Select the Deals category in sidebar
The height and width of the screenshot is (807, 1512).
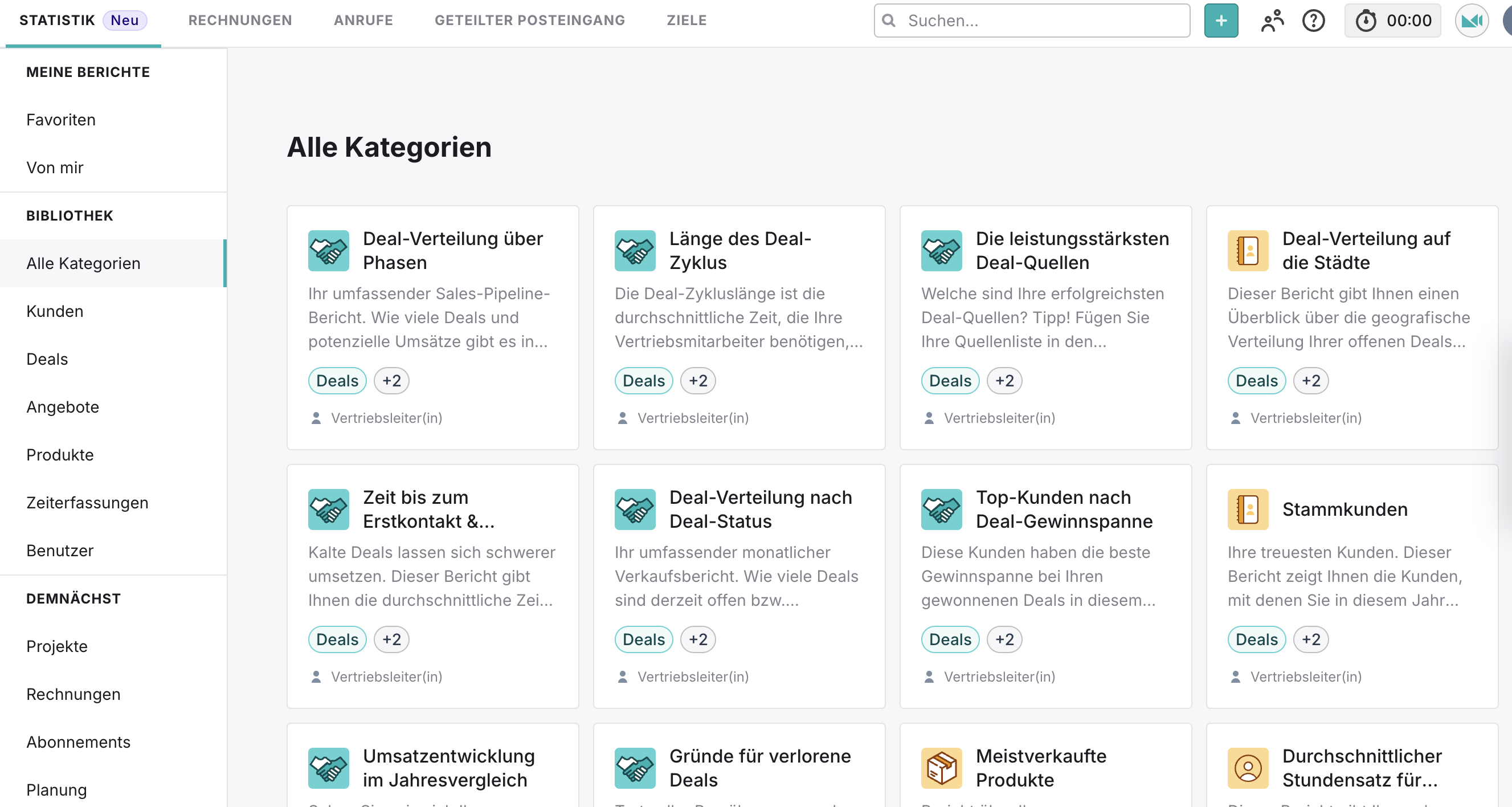point(113,359)
